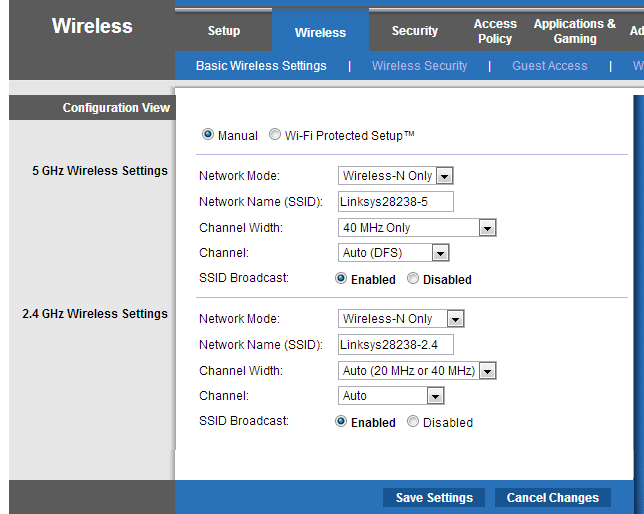Click the 5 GHz SSID name field

click(x=396, y=202)
